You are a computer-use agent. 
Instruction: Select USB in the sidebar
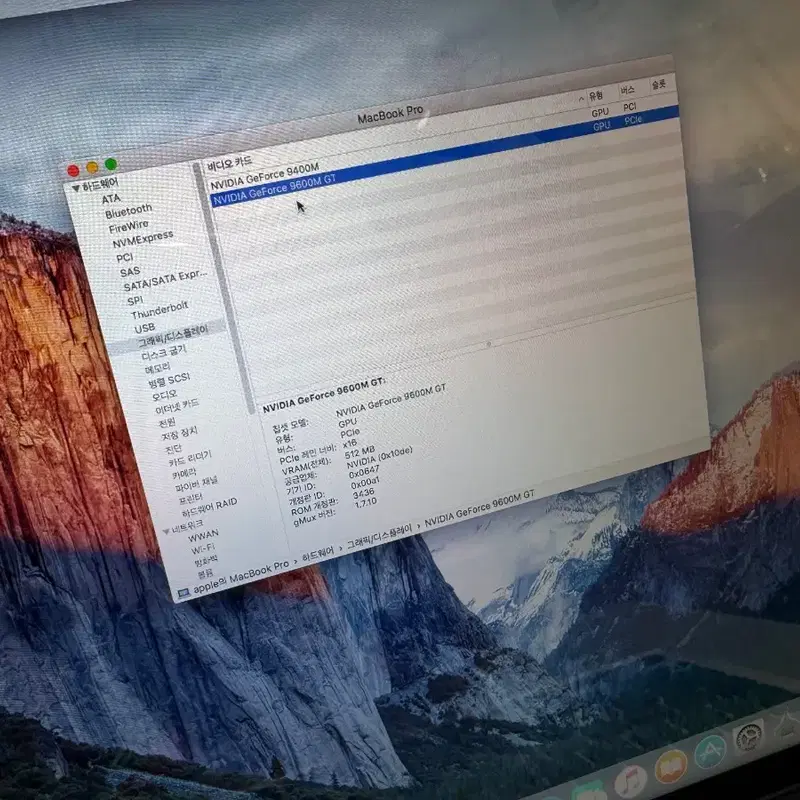point(145,328)
